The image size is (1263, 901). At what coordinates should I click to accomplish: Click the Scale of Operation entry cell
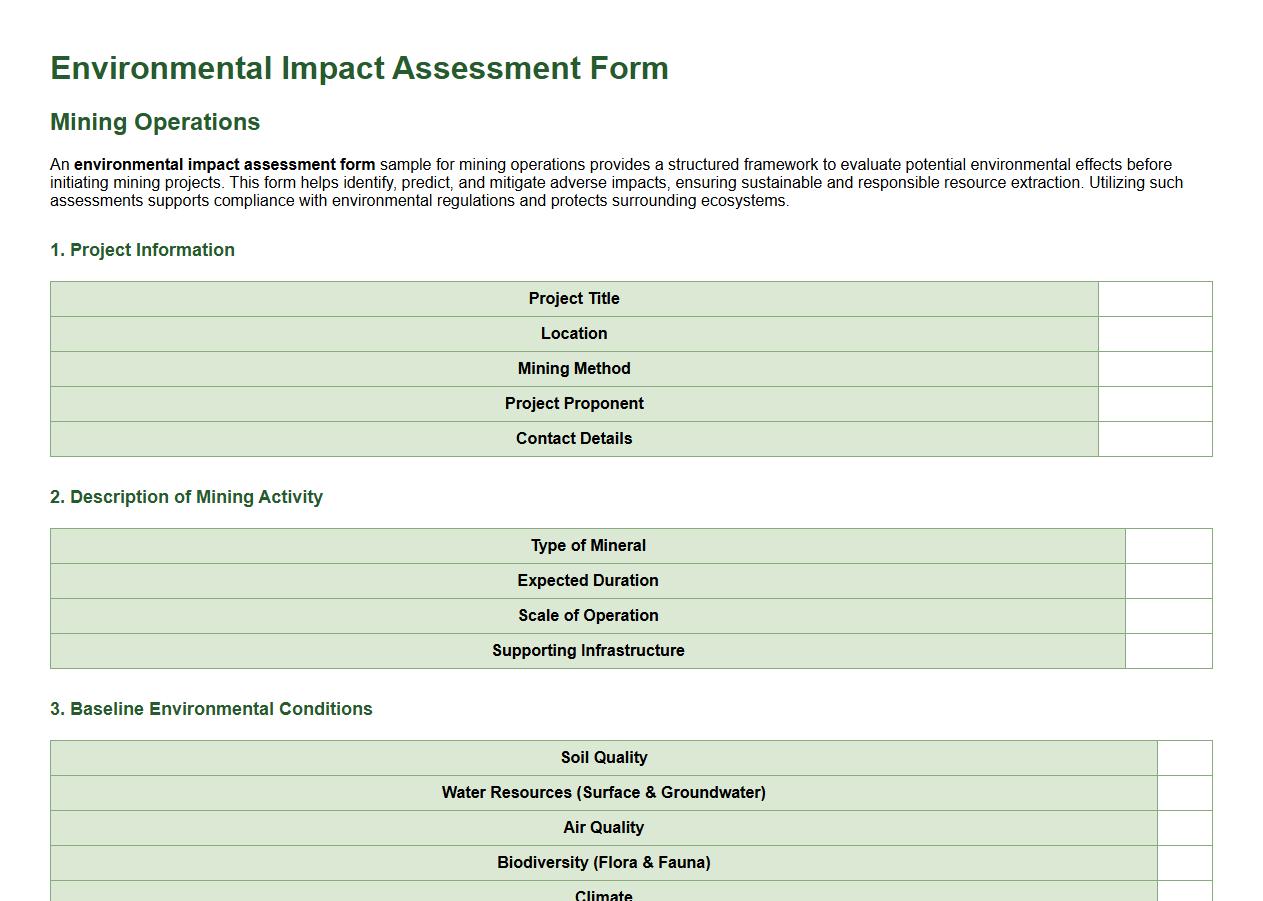(x=1167, y=615)
